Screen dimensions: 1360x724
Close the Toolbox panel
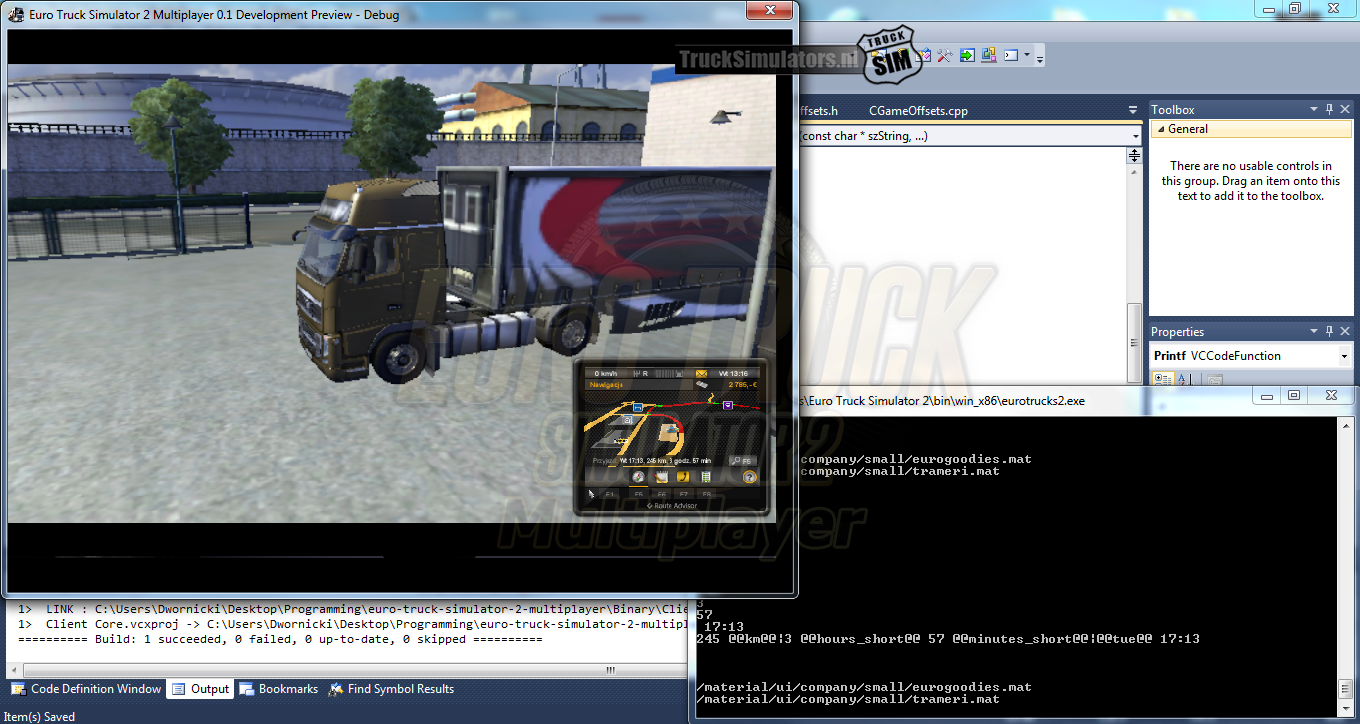tap(1345, 110)
